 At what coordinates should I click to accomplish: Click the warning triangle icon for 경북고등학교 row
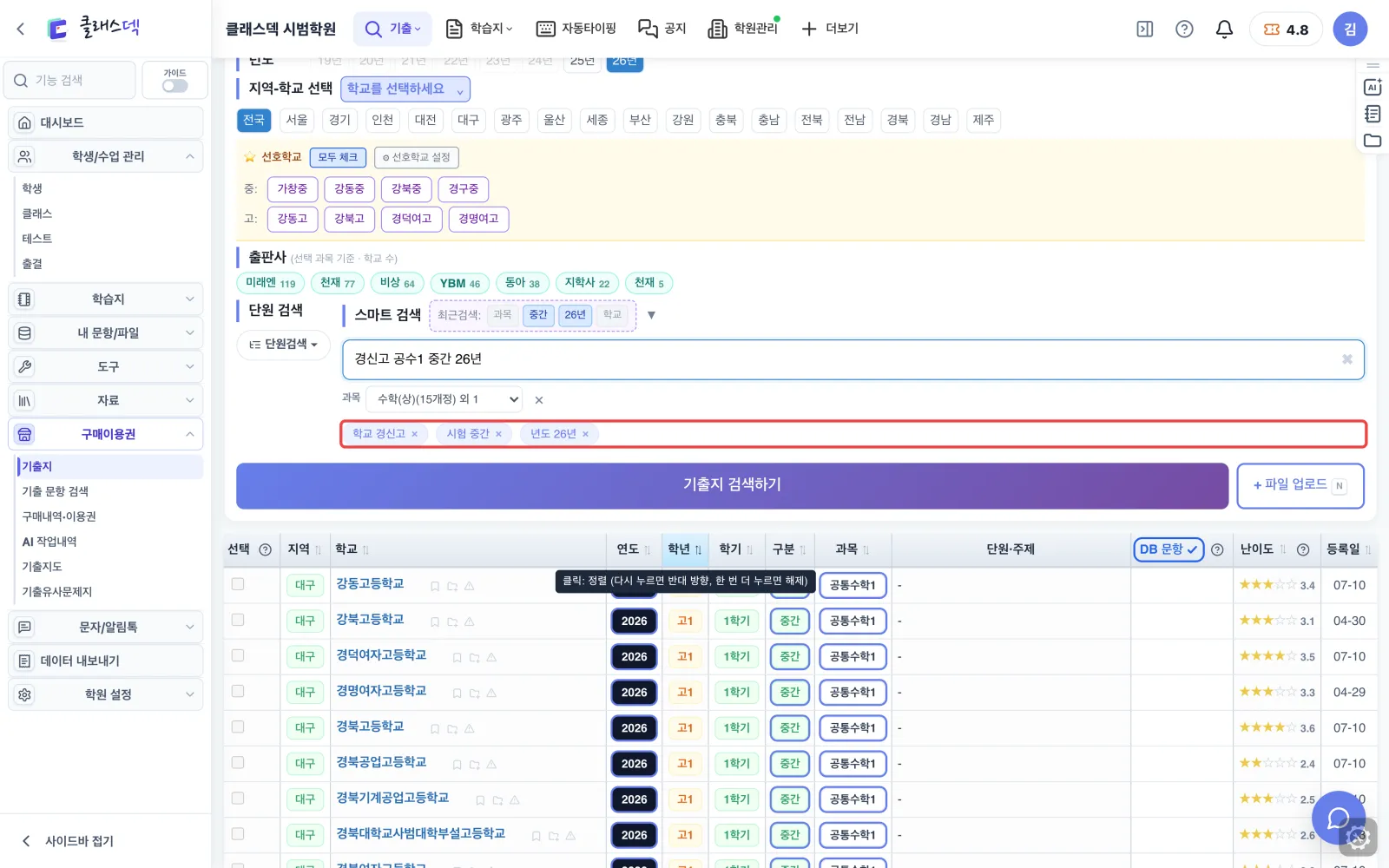tap(470, 728)
